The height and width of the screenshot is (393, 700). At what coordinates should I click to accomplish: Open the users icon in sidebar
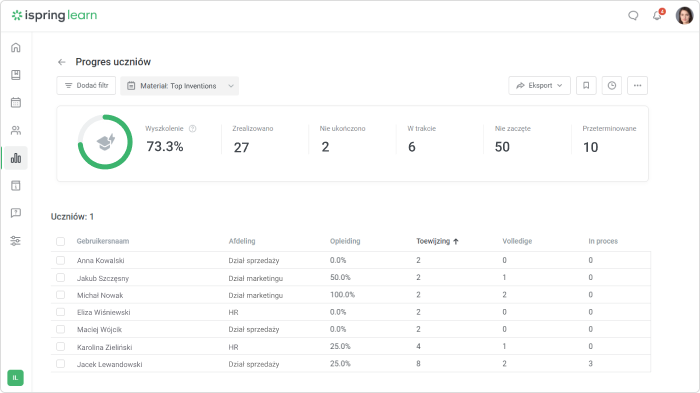point(16,130)
